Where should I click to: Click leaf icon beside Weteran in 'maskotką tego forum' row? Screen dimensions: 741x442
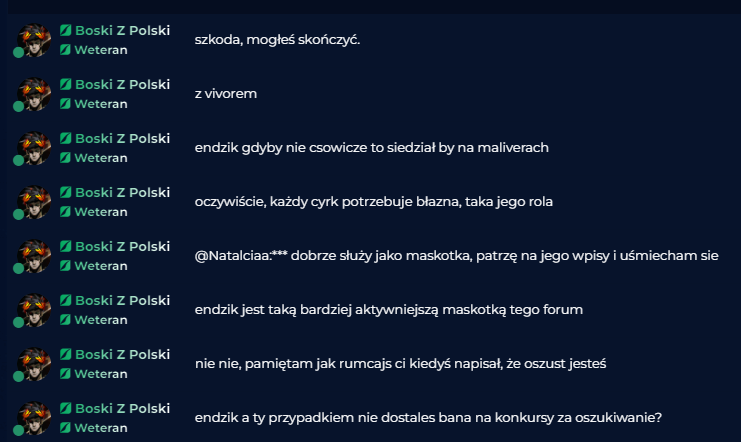click(x=65, y=319)
